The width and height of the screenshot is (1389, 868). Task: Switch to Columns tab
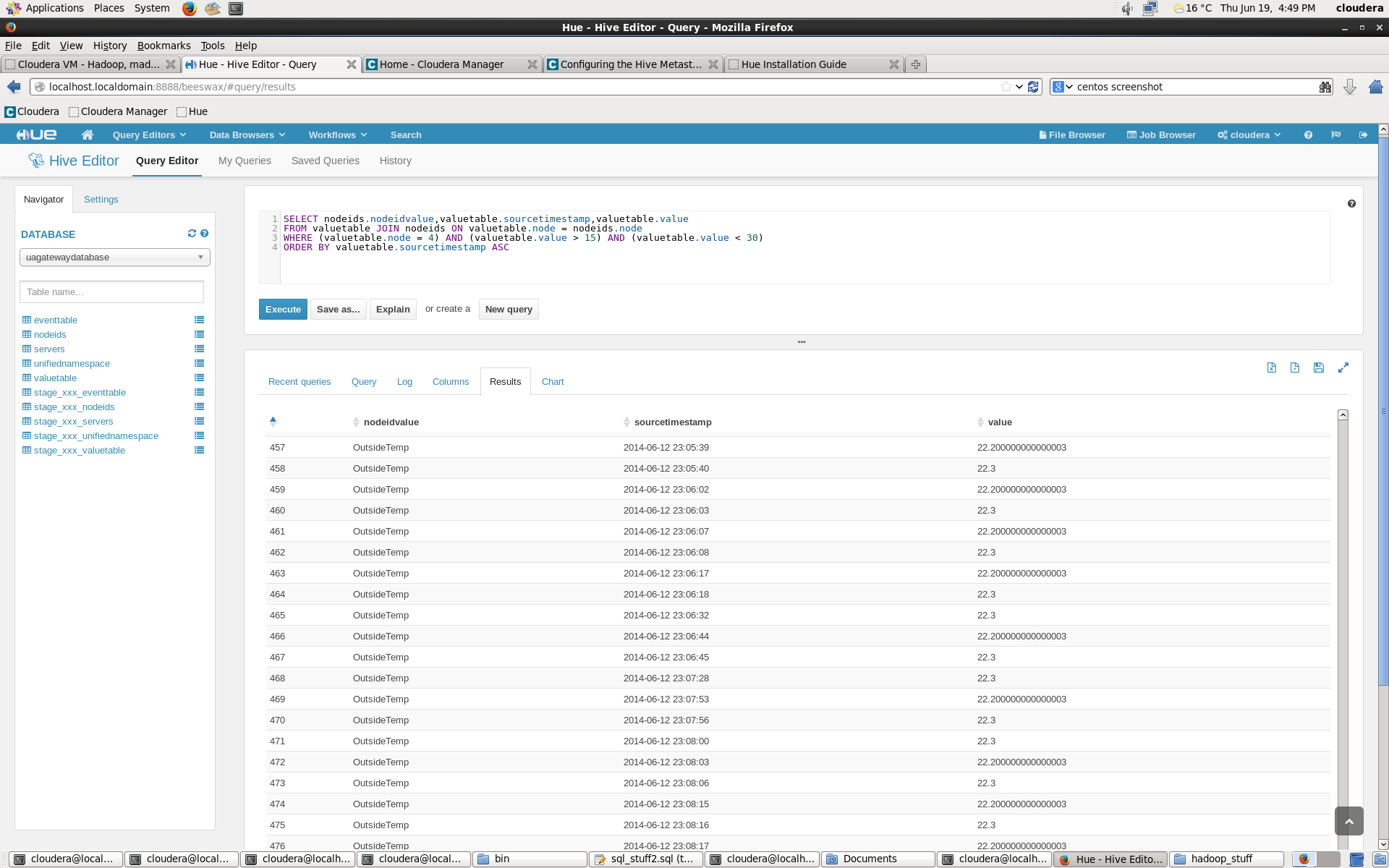click(451, 382)
